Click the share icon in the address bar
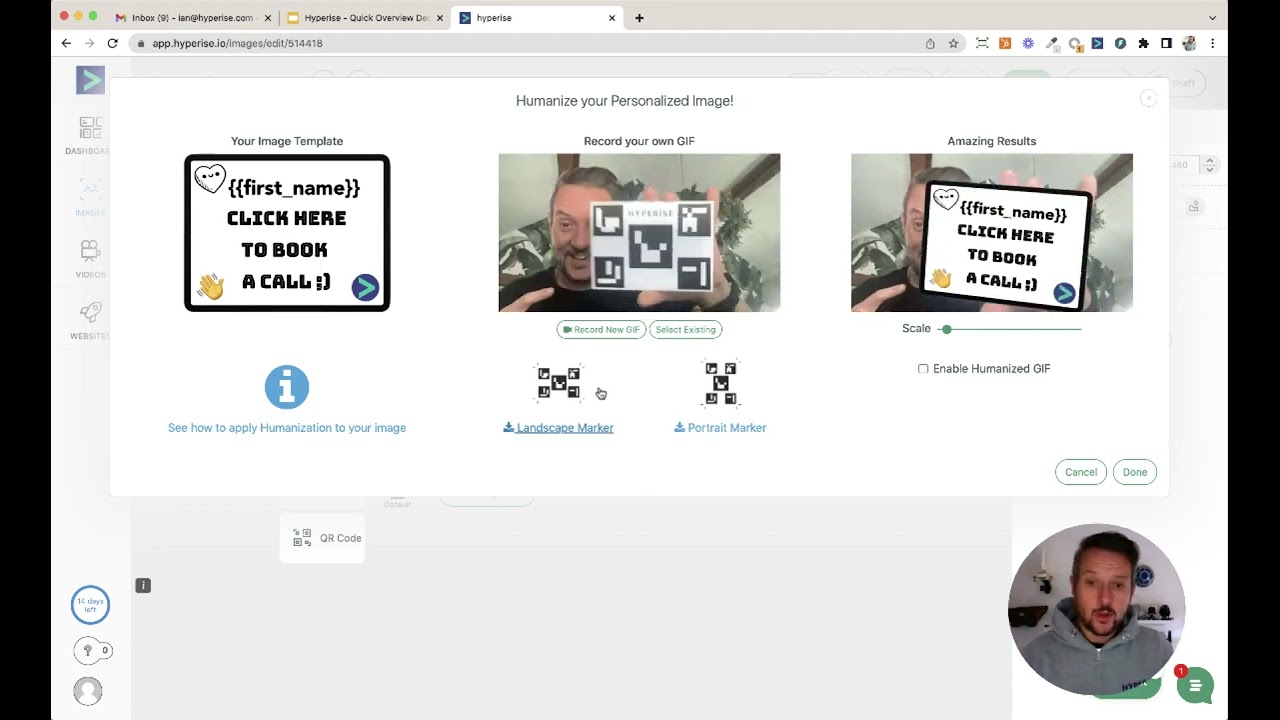The width and height of the screenshot is (1280, 720). 930,43
